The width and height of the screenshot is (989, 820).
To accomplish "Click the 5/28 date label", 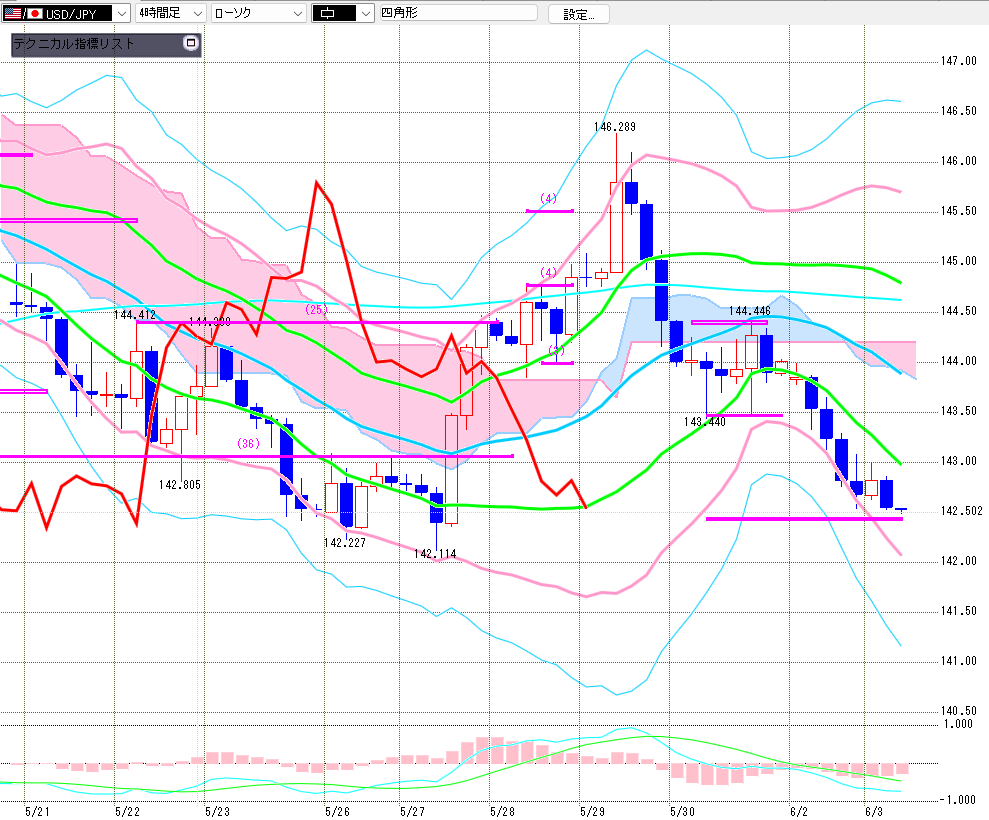I will click(x=503, y=811).
